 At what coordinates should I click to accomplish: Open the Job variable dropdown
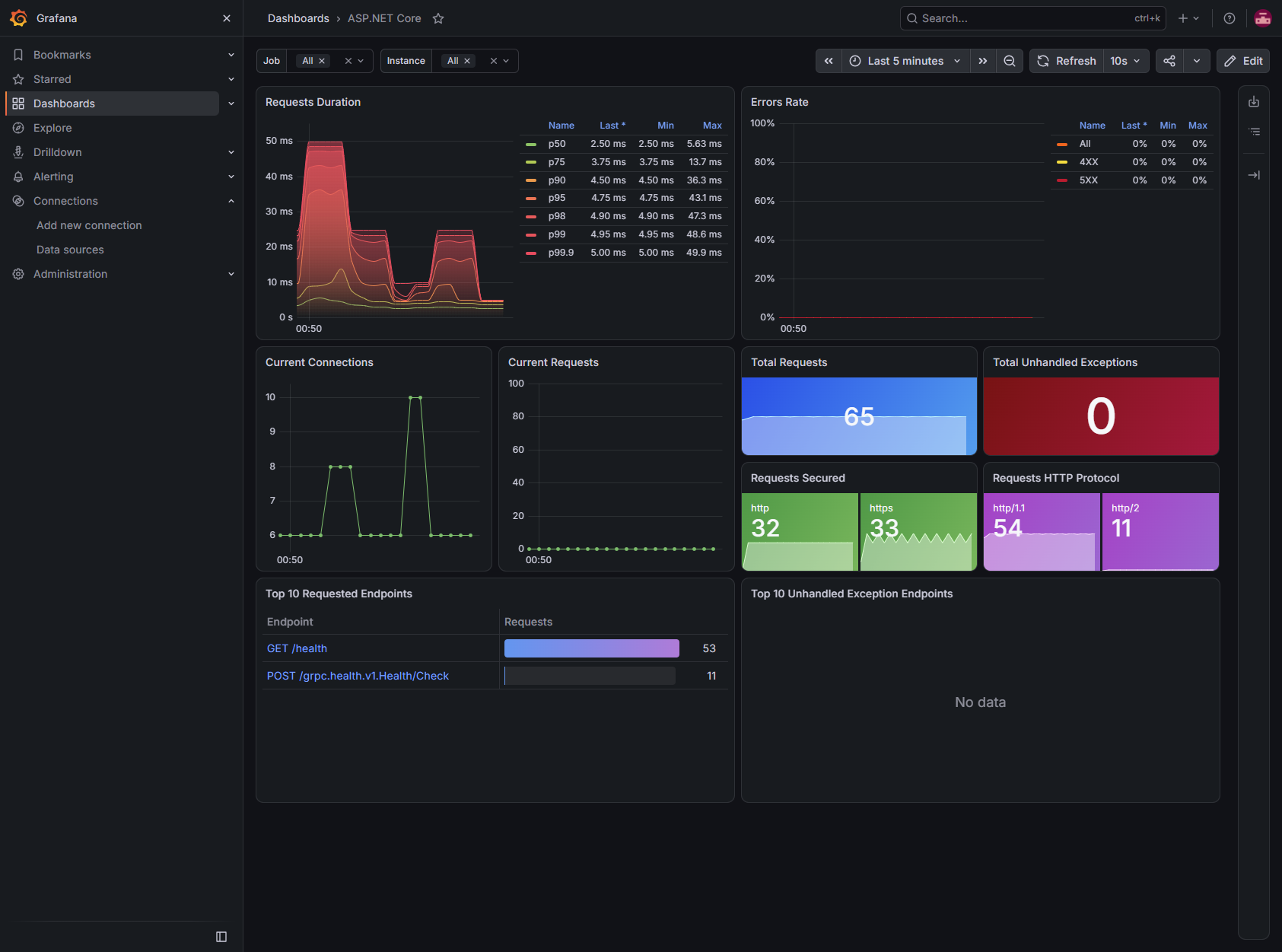(361, 61)
